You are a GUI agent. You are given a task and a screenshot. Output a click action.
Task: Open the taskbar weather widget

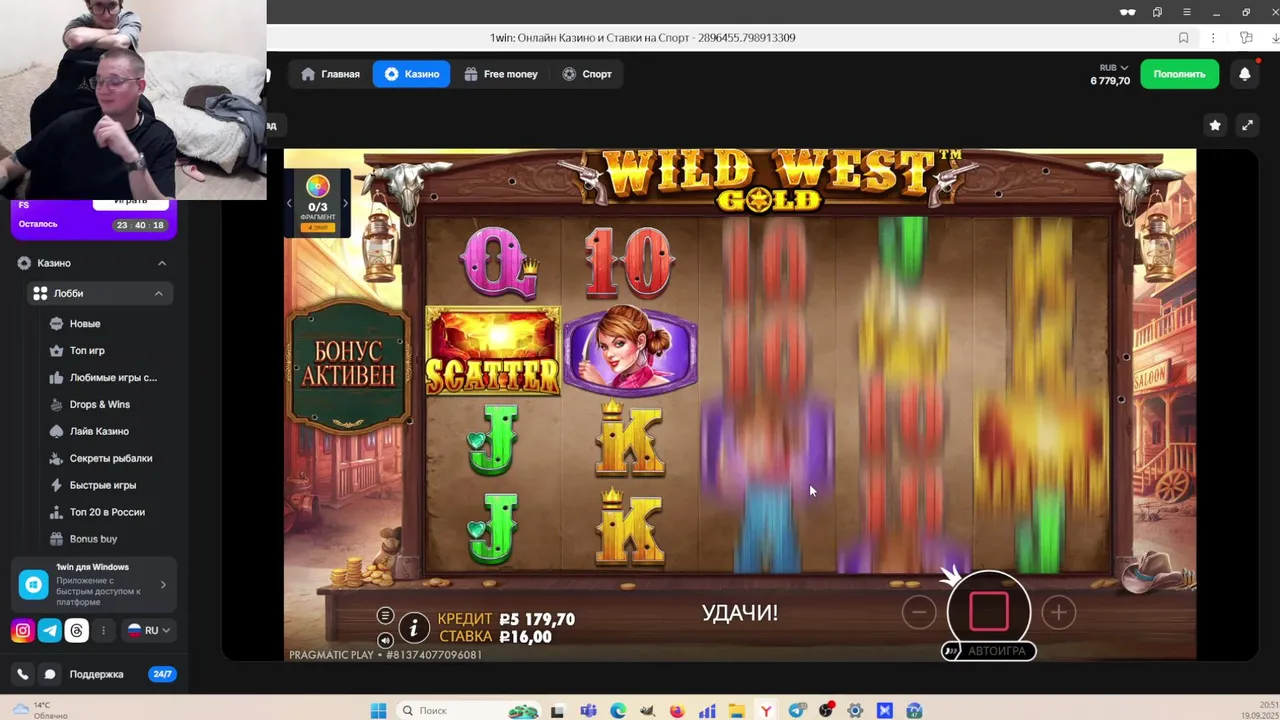pyautogui.click(x=38, y=711)
